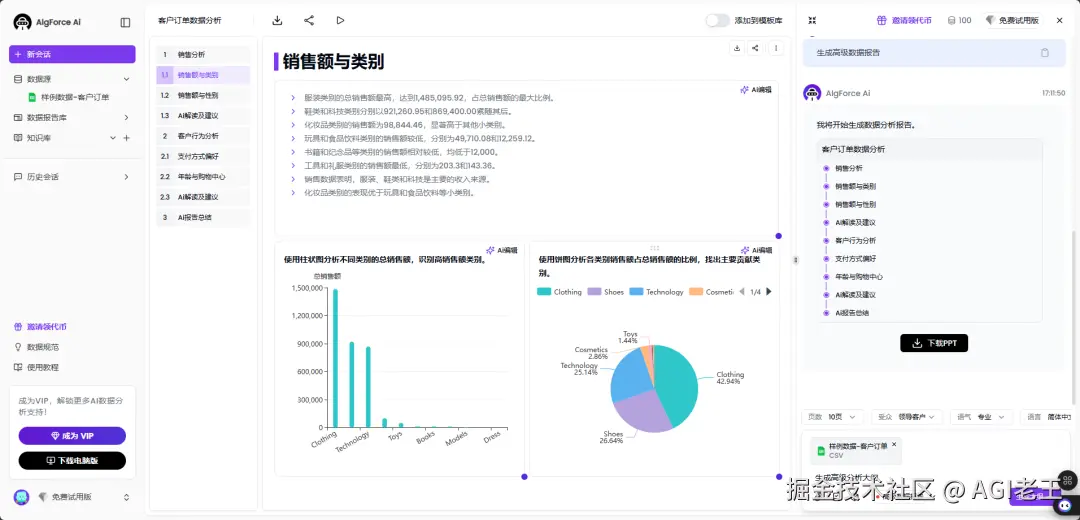1080x520 pixels.
Task: Click 免费试用版 badge in top bar
Action: [1012, 21]
